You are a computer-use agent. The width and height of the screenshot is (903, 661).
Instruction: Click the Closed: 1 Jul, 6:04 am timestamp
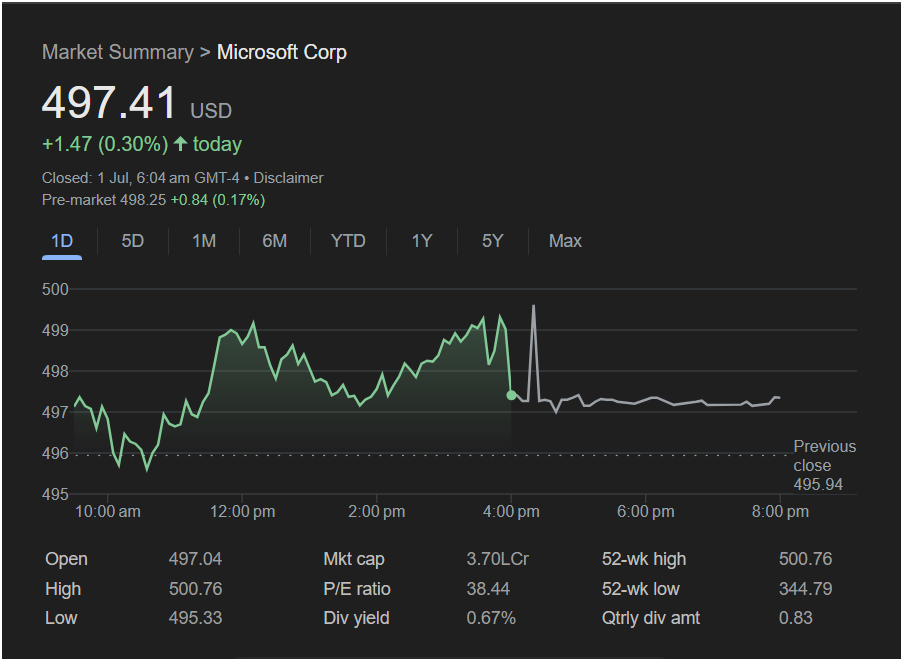[x=141, y=178]
